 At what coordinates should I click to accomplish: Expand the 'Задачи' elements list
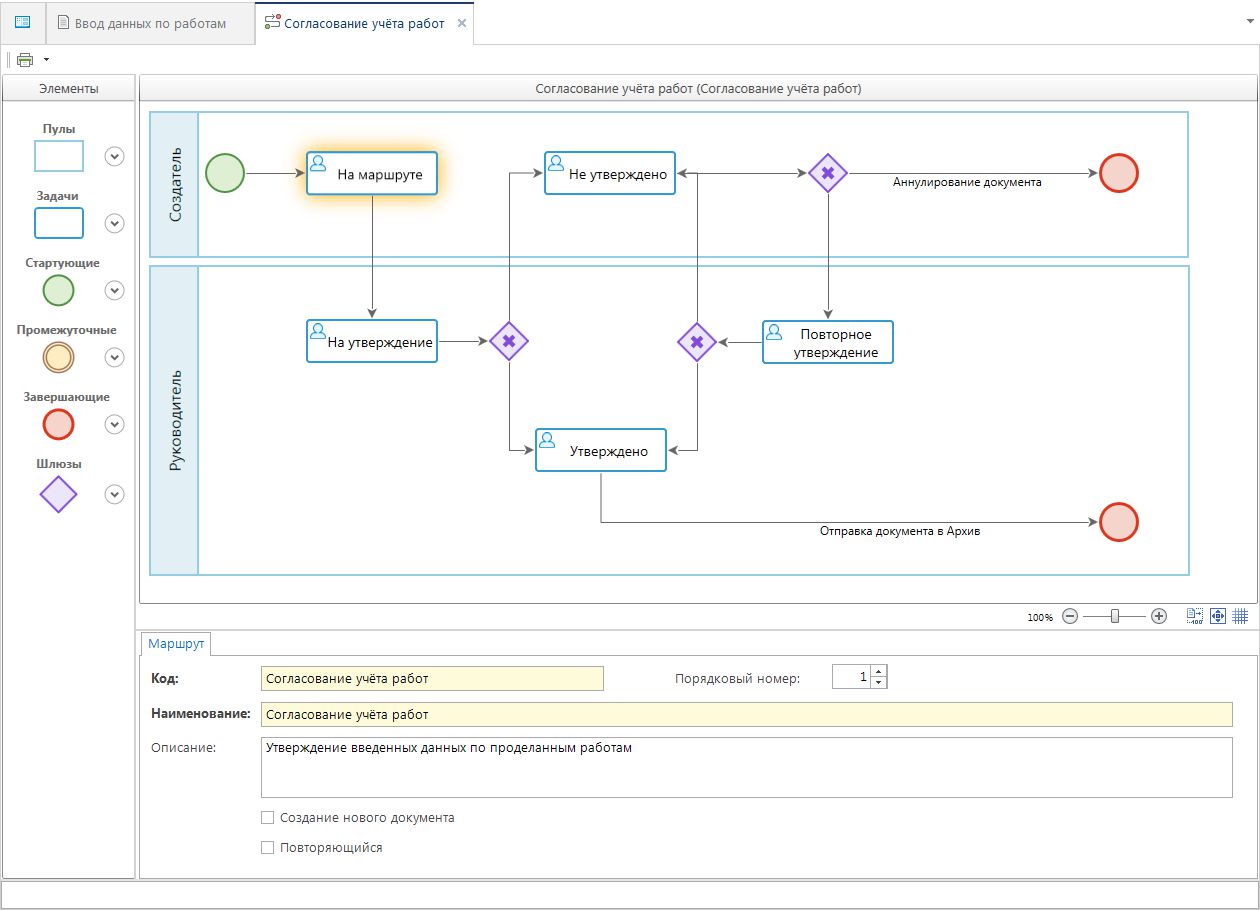tap(115, 223)
